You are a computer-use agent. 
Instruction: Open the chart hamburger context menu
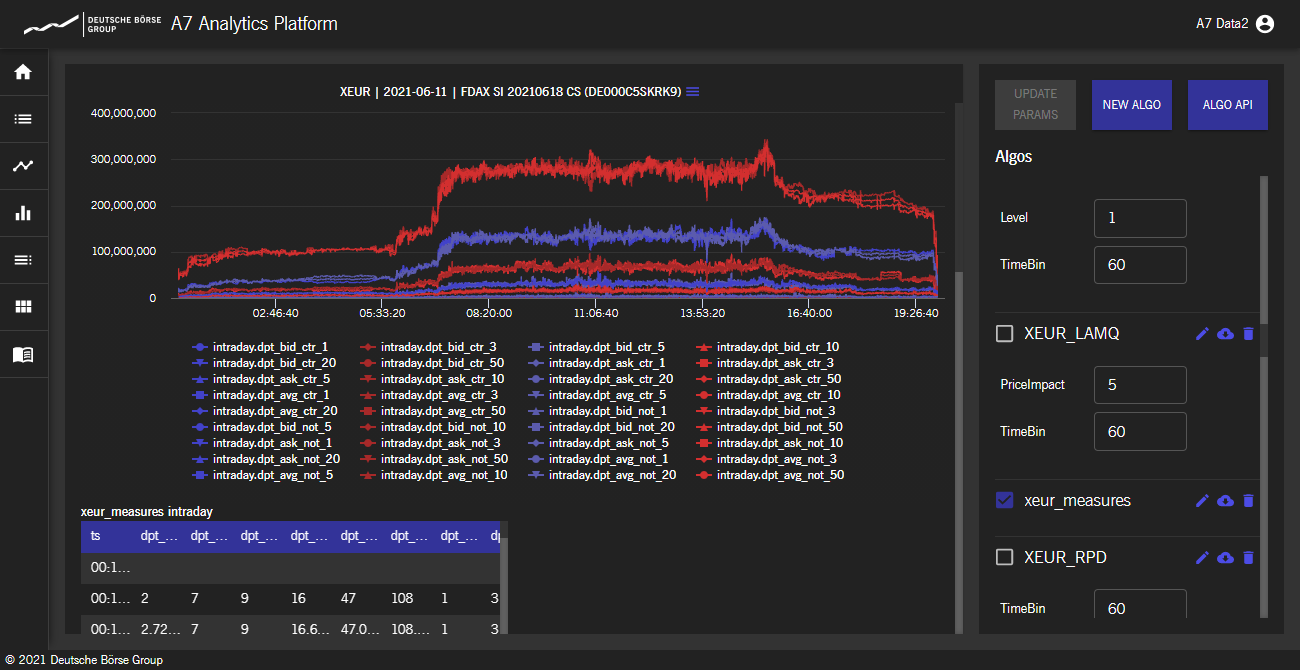click(692, 92)
